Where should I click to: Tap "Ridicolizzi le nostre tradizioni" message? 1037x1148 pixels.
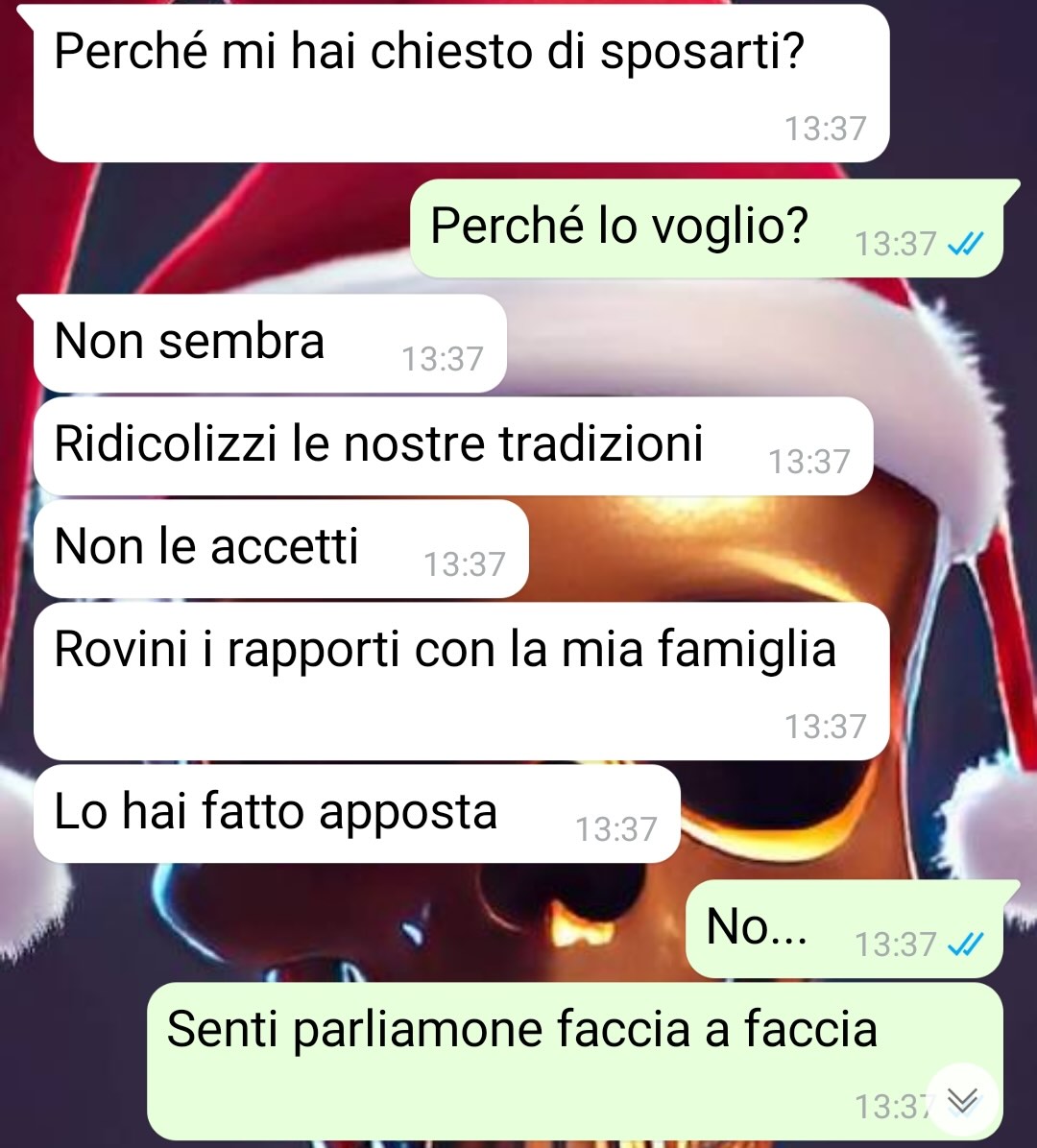click(453, 446)
